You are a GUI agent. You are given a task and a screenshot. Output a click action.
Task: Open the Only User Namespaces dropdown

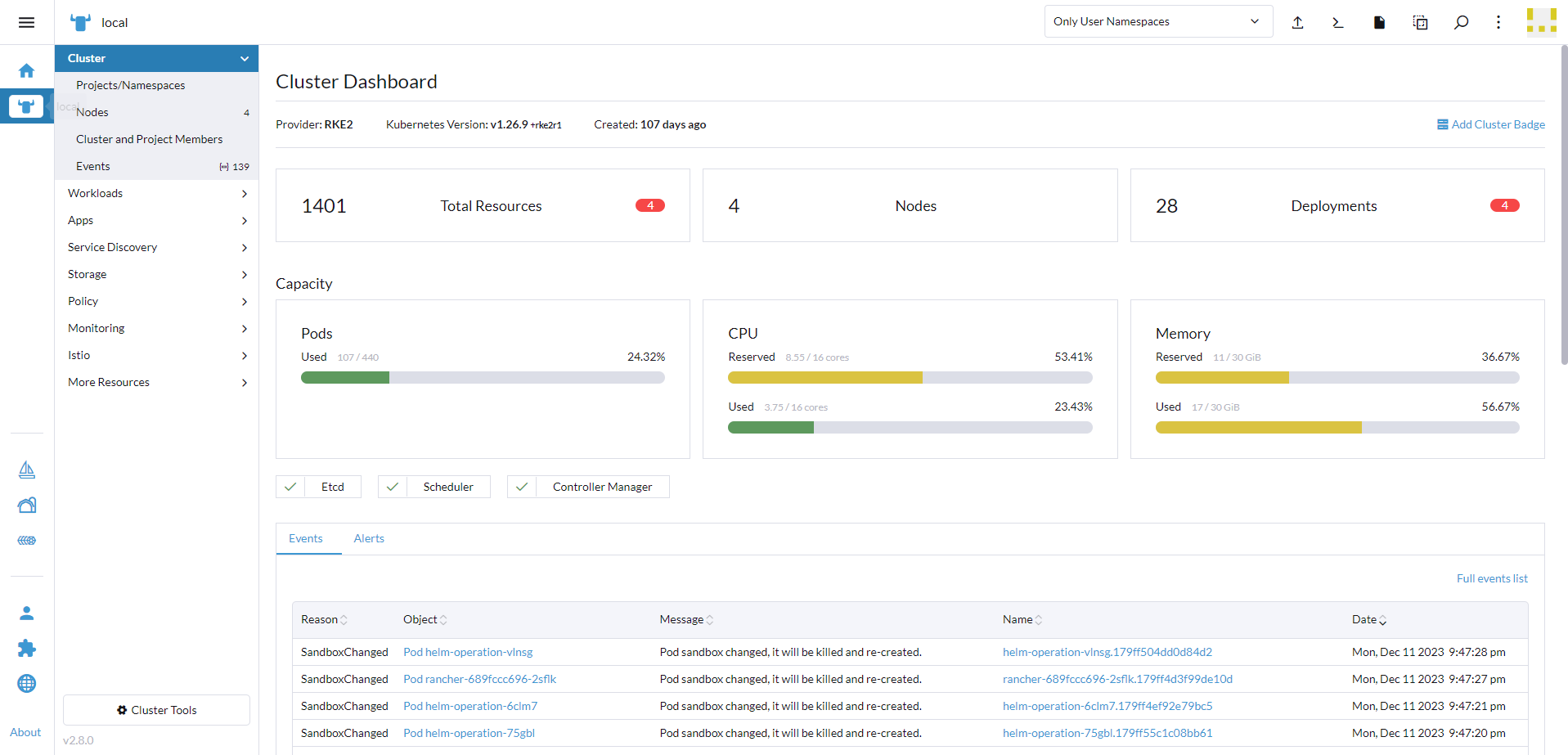point(1157,21)
